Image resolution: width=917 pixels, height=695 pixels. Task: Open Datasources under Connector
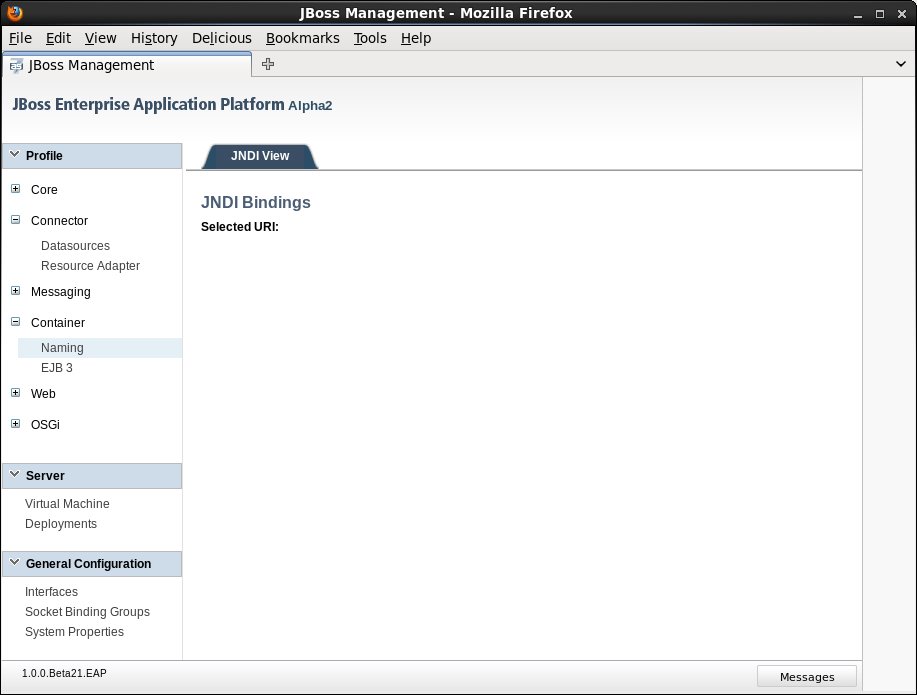(75, 246)
